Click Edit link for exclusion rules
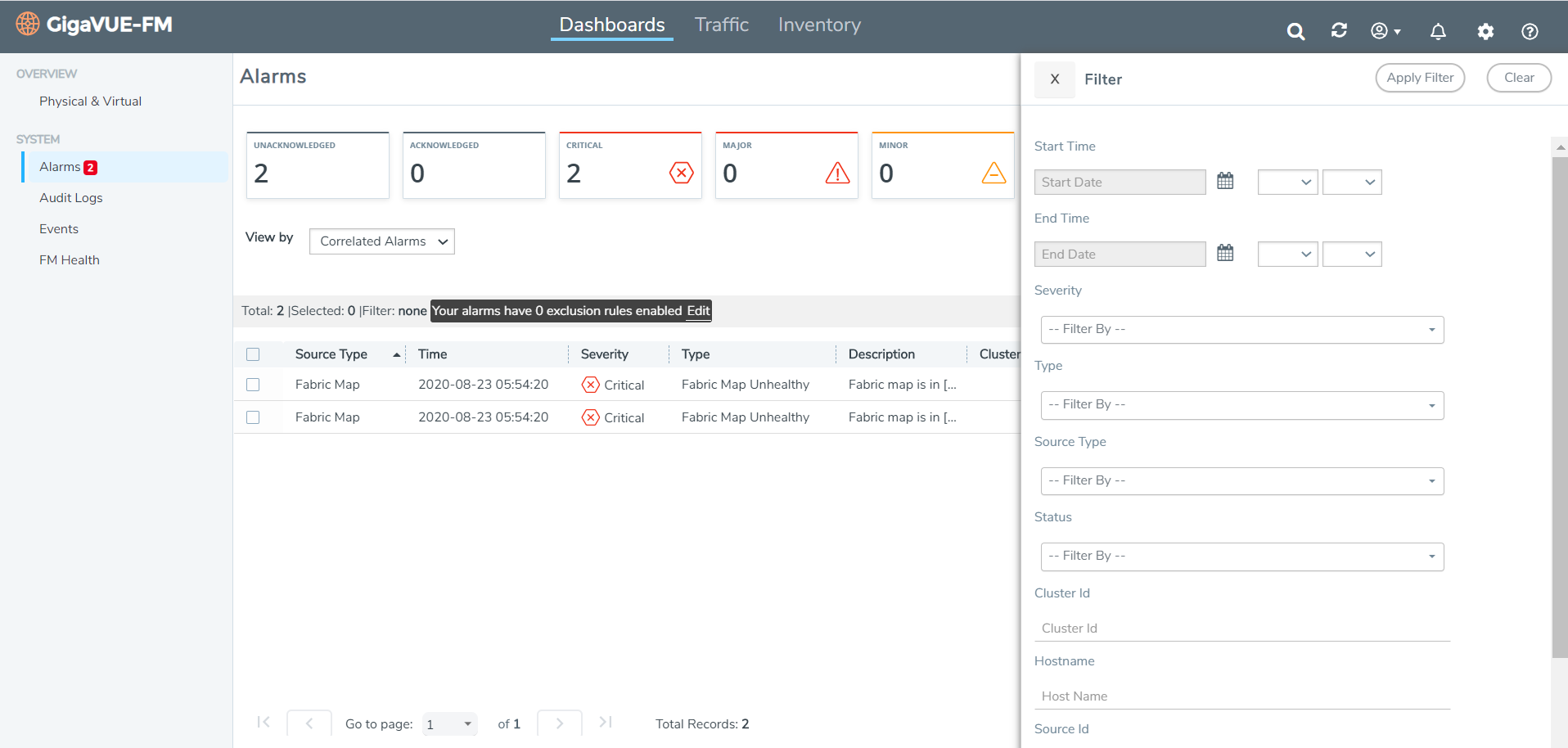 click(698, 311)
